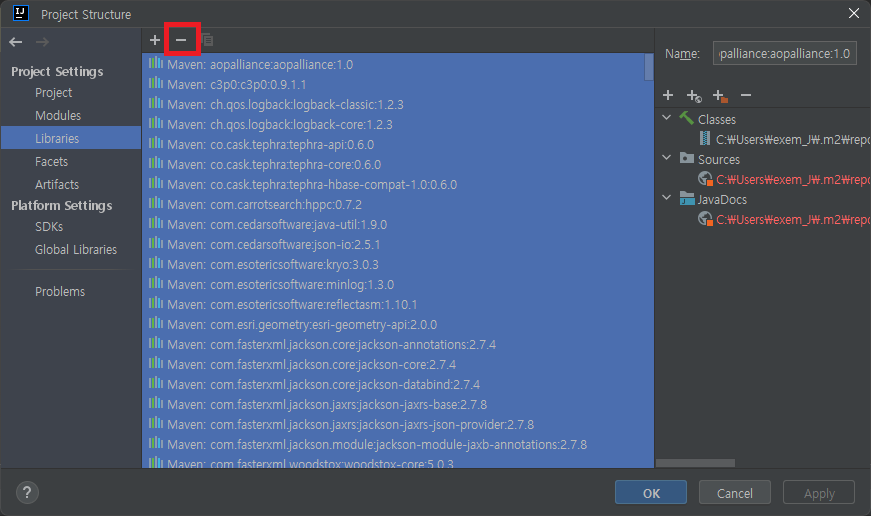Select Maven: com.cedarsoftware:json-io:2.5.1

[398, 244]
